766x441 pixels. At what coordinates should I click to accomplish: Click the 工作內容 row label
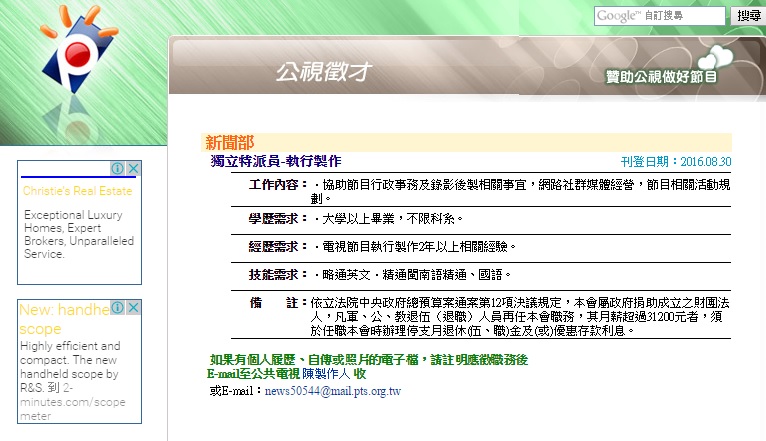278,185
